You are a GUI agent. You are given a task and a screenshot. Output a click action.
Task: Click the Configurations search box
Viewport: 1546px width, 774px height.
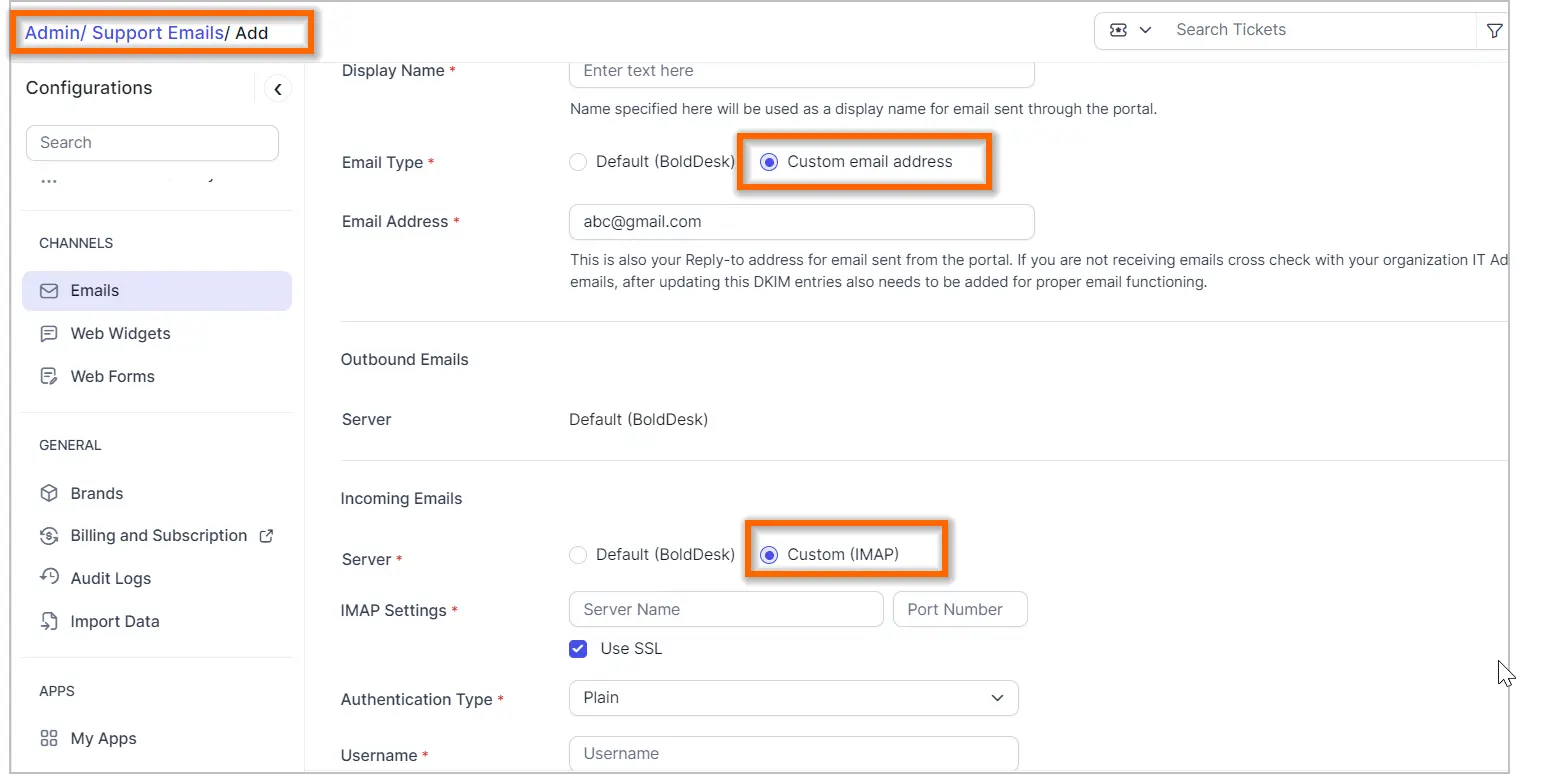click(x=152, y=143)
